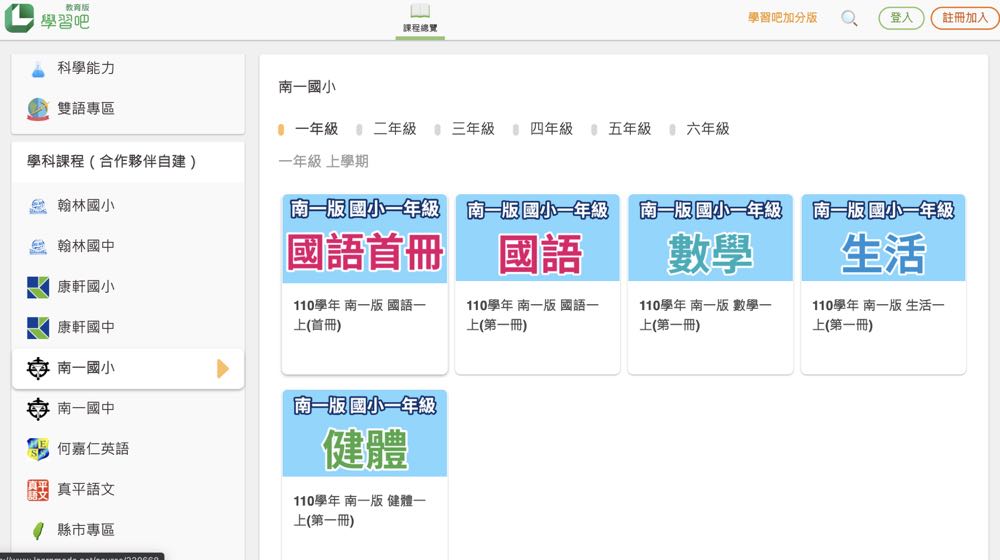Click title 110學年 南一版 國語一上(第一冊)
The height and width of the screenshot is (560, 1000).
(533, 315)
